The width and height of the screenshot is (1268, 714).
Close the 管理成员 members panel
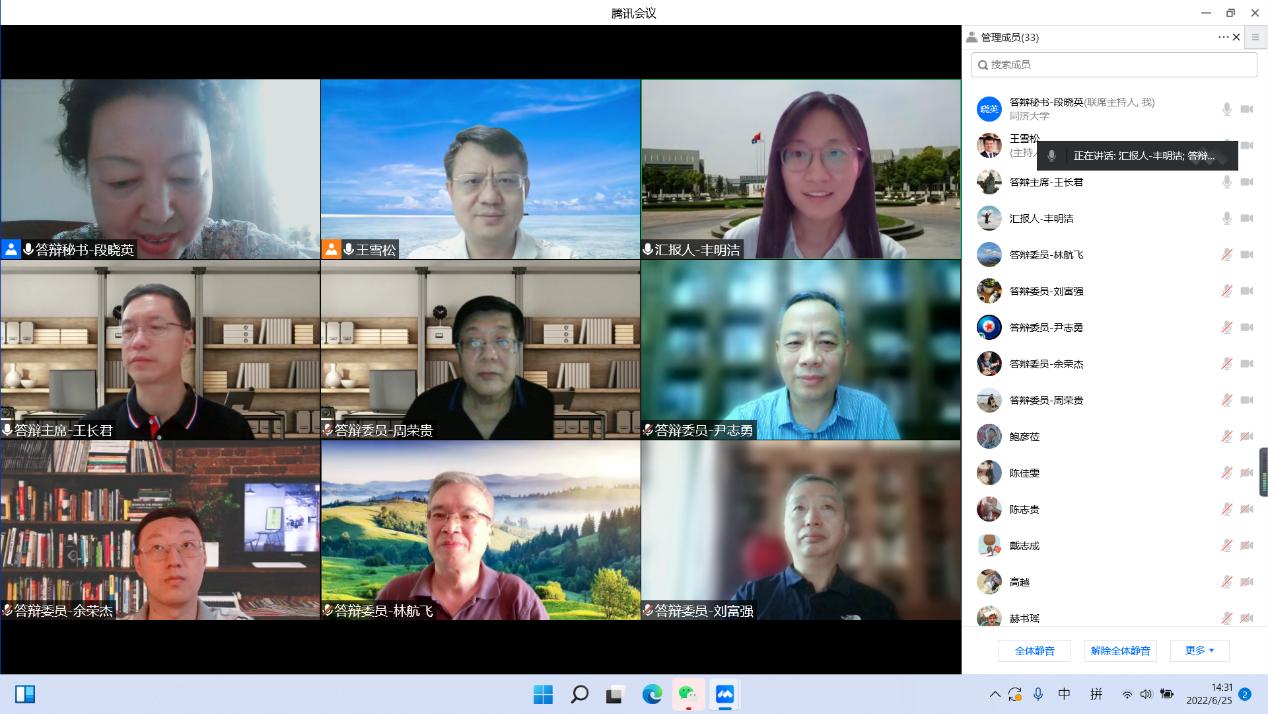point(1236,37)
